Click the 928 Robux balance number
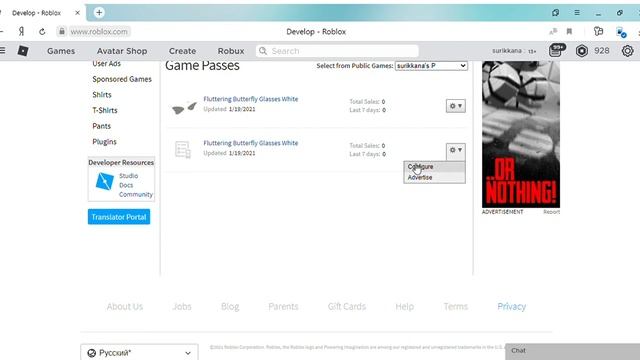This screenshot has width=640, height=360. click(602, 51)
